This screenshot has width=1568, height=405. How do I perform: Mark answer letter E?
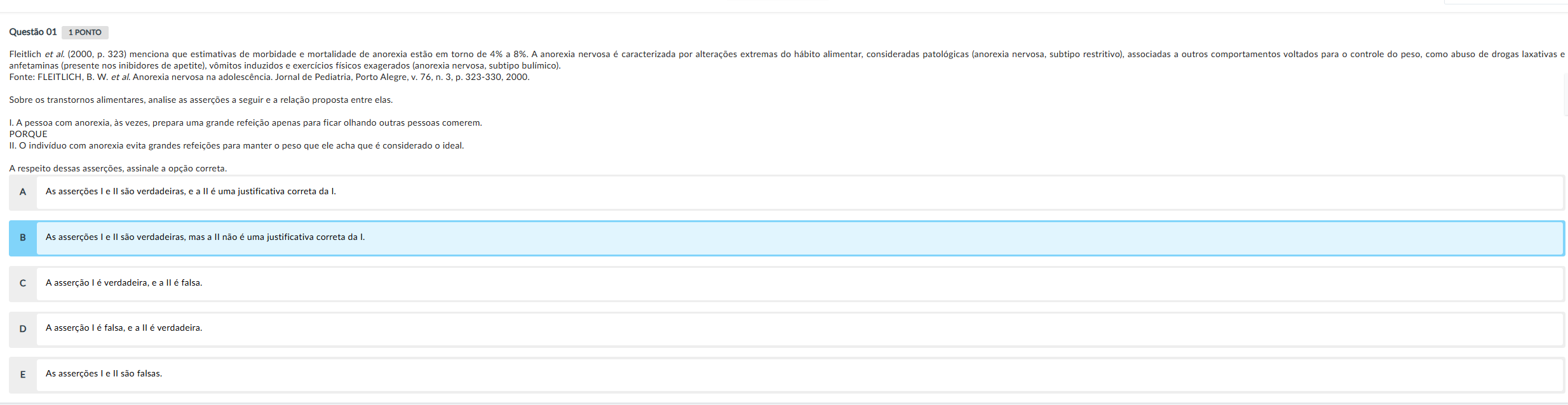click(23, 375)
